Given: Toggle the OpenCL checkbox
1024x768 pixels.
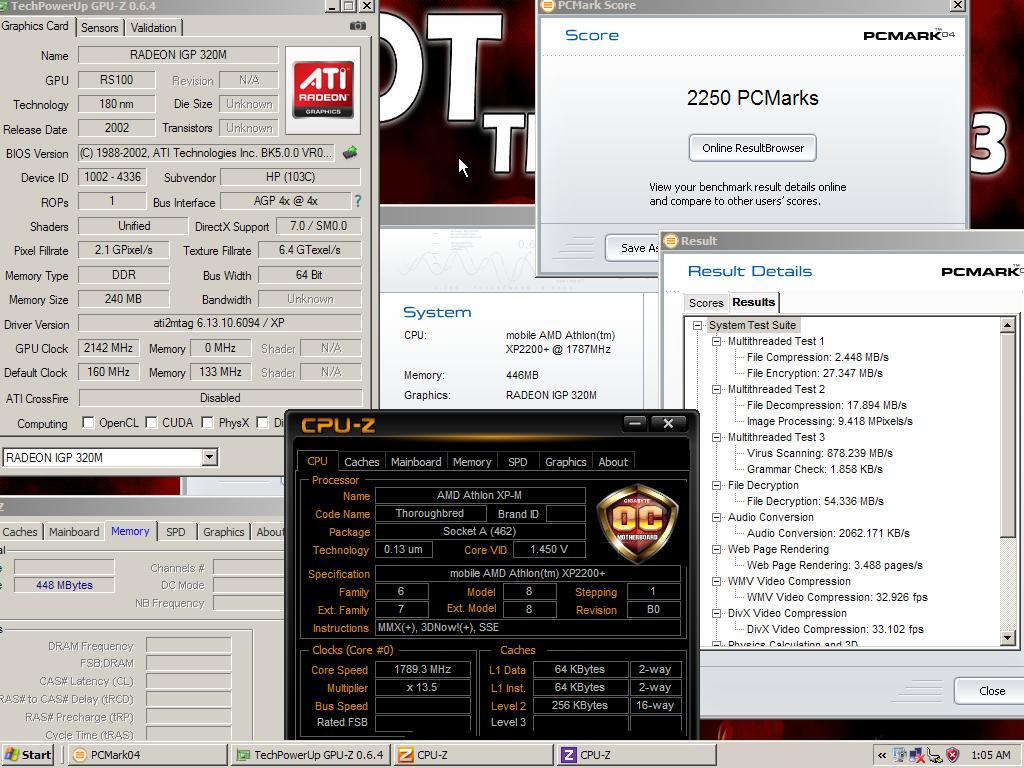Looking at the screenshot, I should point(88,423).
